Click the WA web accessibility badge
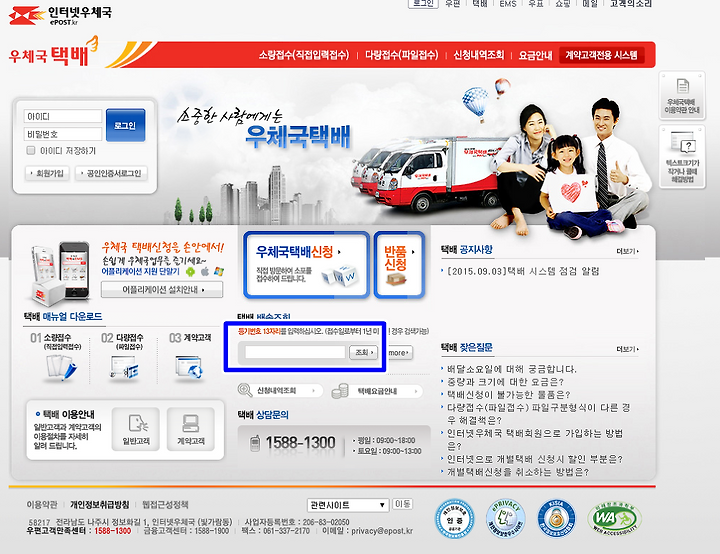The image size is (720, 554). click(614, 519)
